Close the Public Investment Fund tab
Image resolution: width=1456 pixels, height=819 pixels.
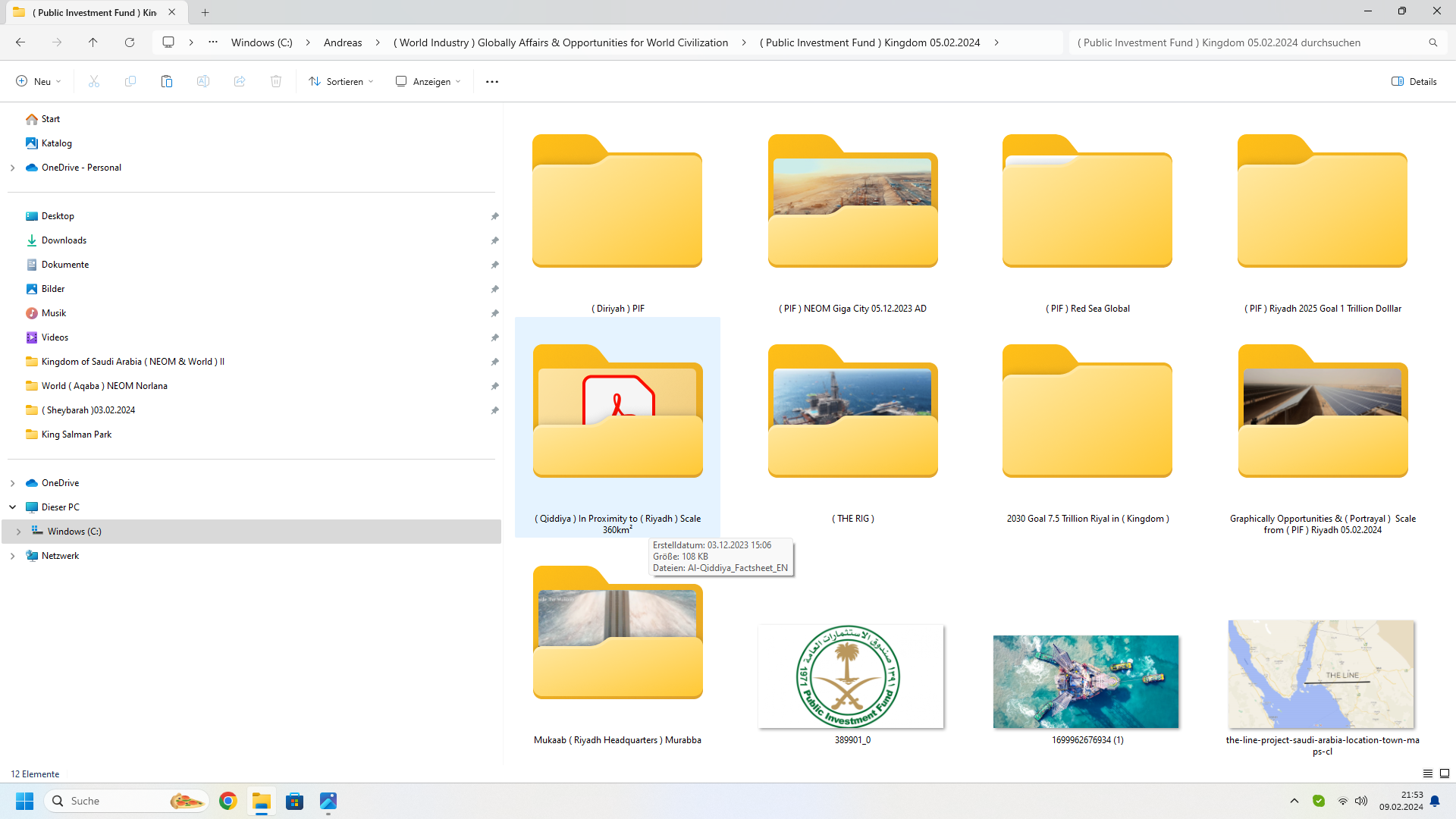click(172, 12)
